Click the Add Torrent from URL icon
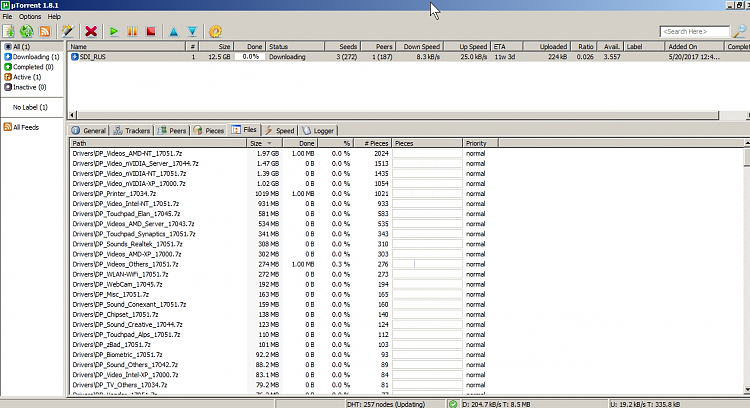The height and width of the screenshot is (408, 750). (27, 32)
